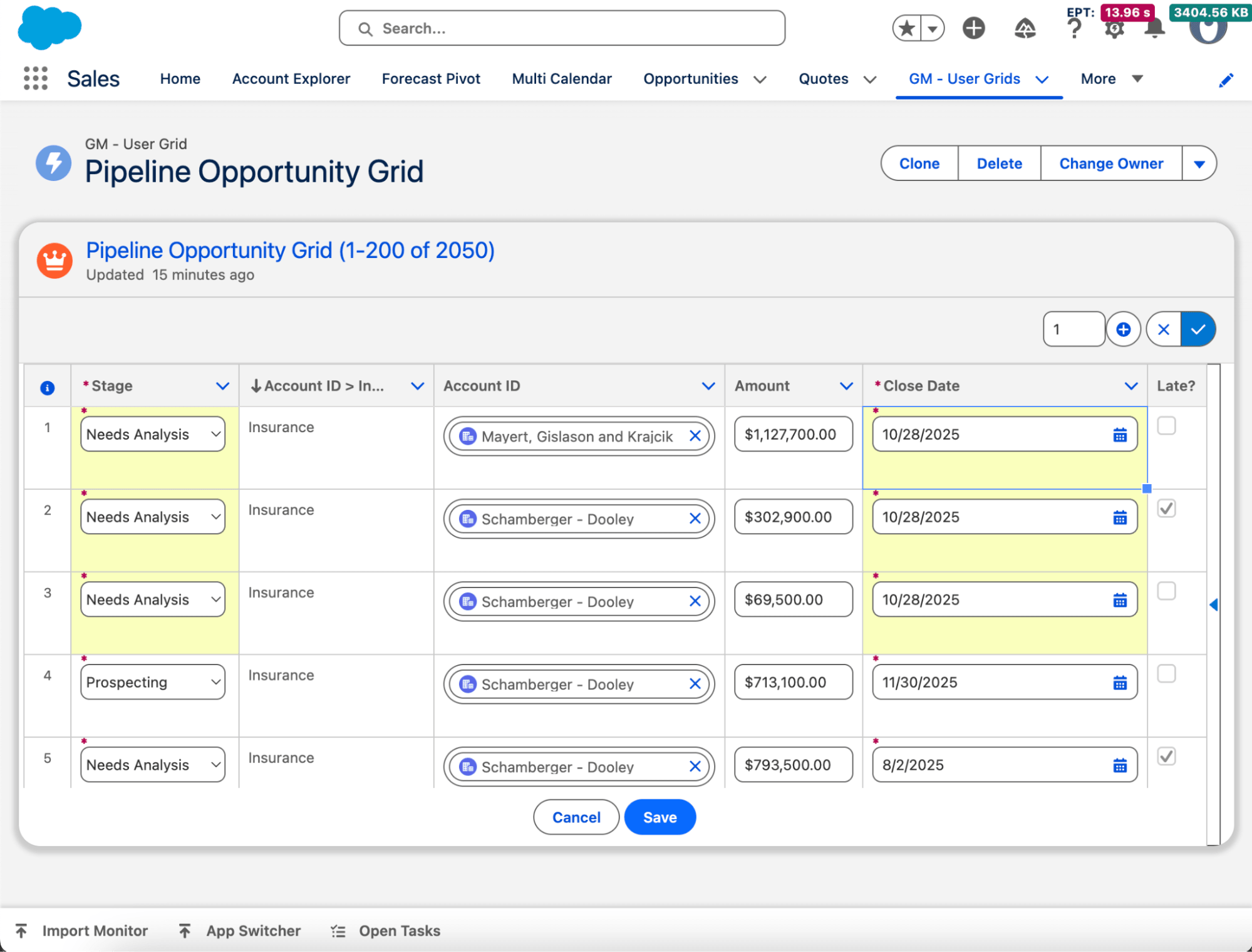Viewport: 1252px width, 952px height.
Task: Open the notifications bell
Action: pyautogui.click(x=1154, y=29)
